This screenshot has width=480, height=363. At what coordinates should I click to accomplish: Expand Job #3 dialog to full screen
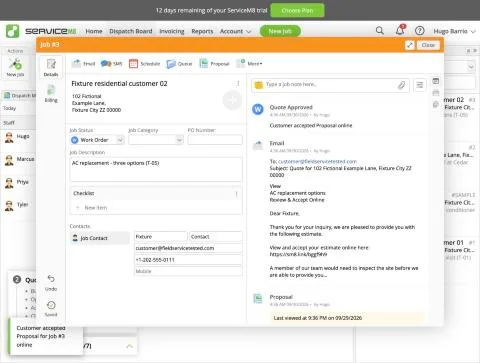coord(409,45)
